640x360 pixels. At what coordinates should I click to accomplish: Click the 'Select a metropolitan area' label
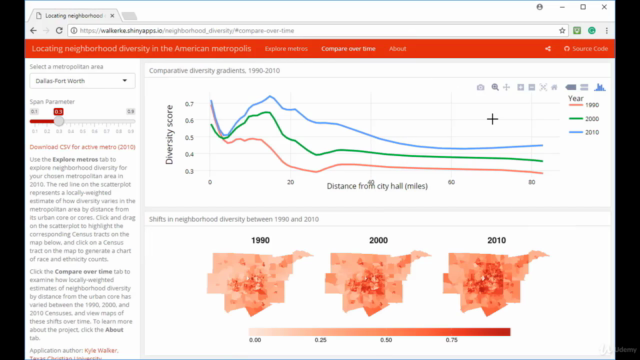click(x=66, y=67)
